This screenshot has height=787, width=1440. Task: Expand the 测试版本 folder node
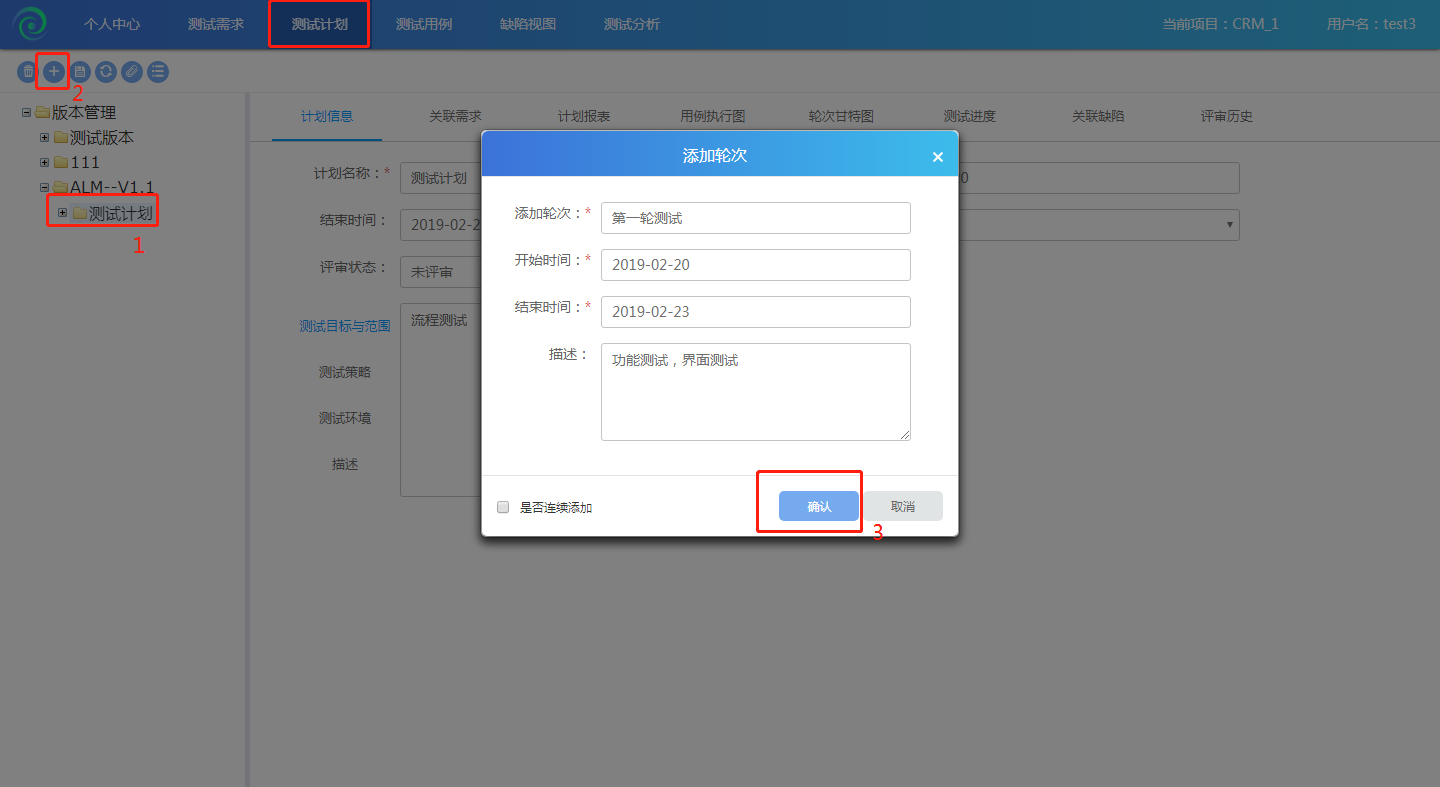[x=44, y=137]
